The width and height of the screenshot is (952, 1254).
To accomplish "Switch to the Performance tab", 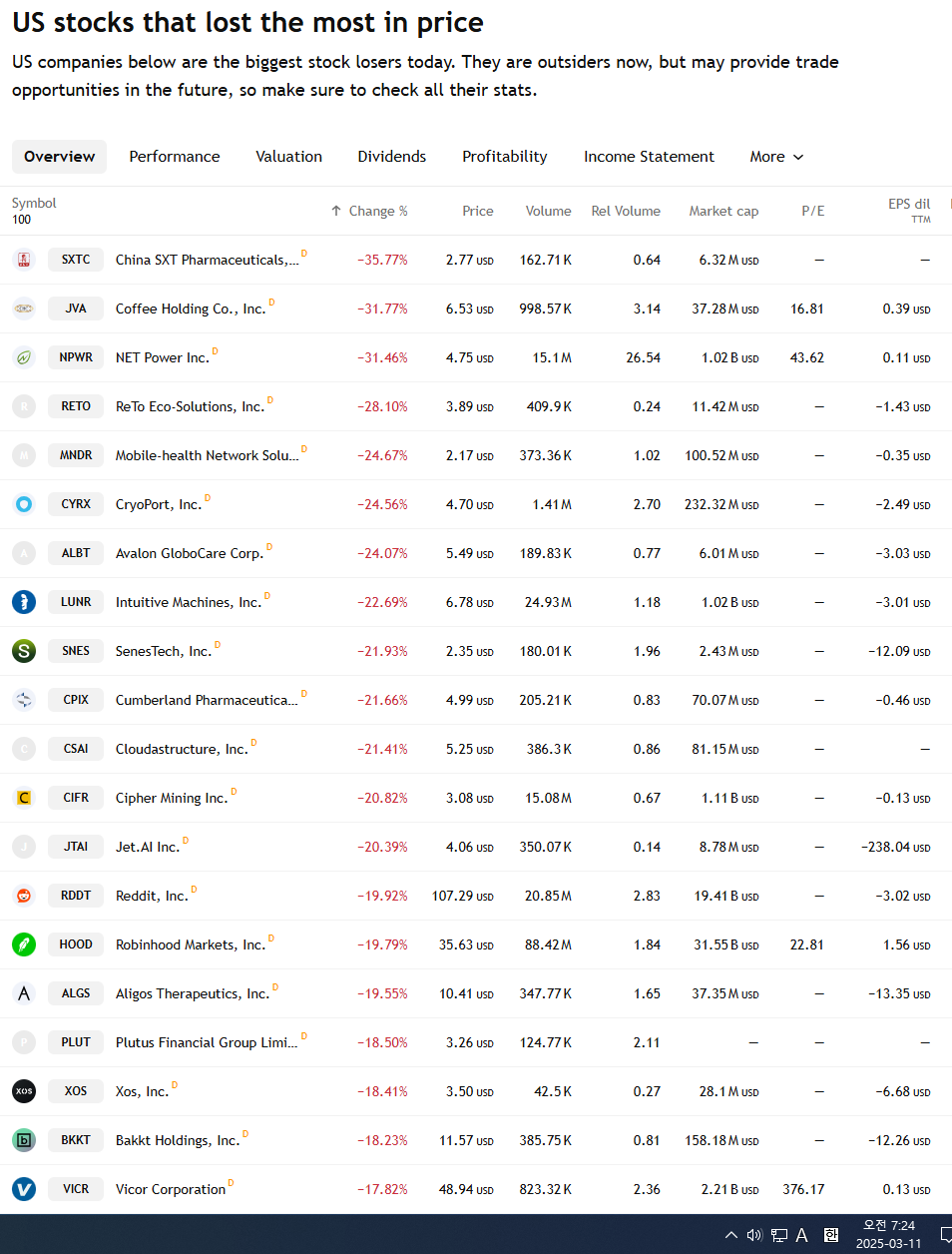I will tap(175, 157).
